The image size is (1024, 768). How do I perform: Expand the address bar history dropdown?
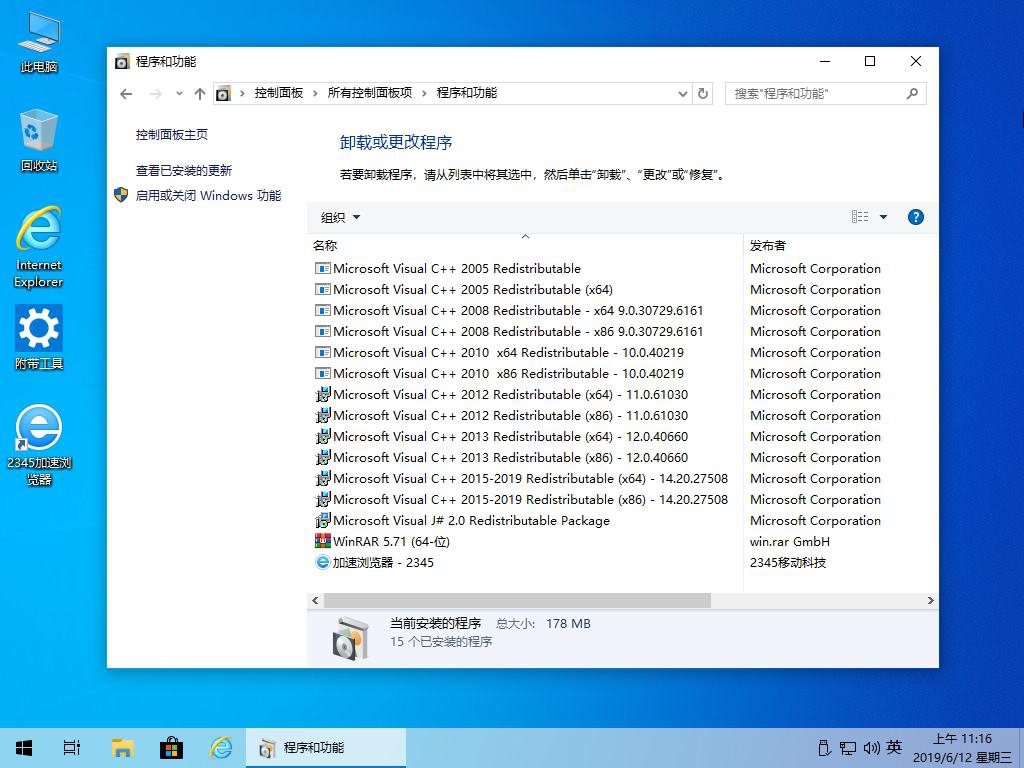pyautogui.click(x=683, y=94)
